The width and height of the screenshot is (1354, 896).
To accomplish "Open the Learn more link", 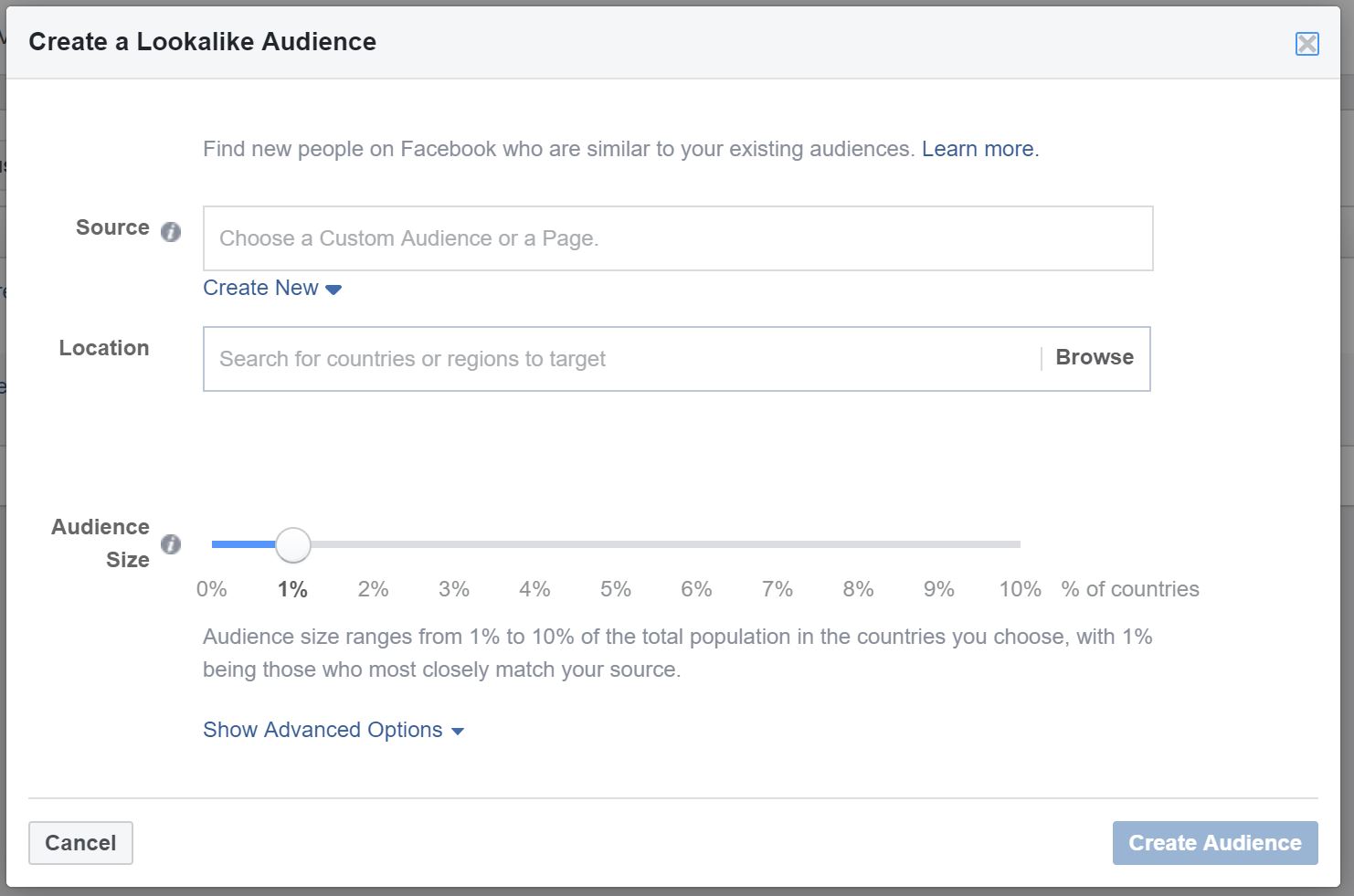I will coord(978,149).
